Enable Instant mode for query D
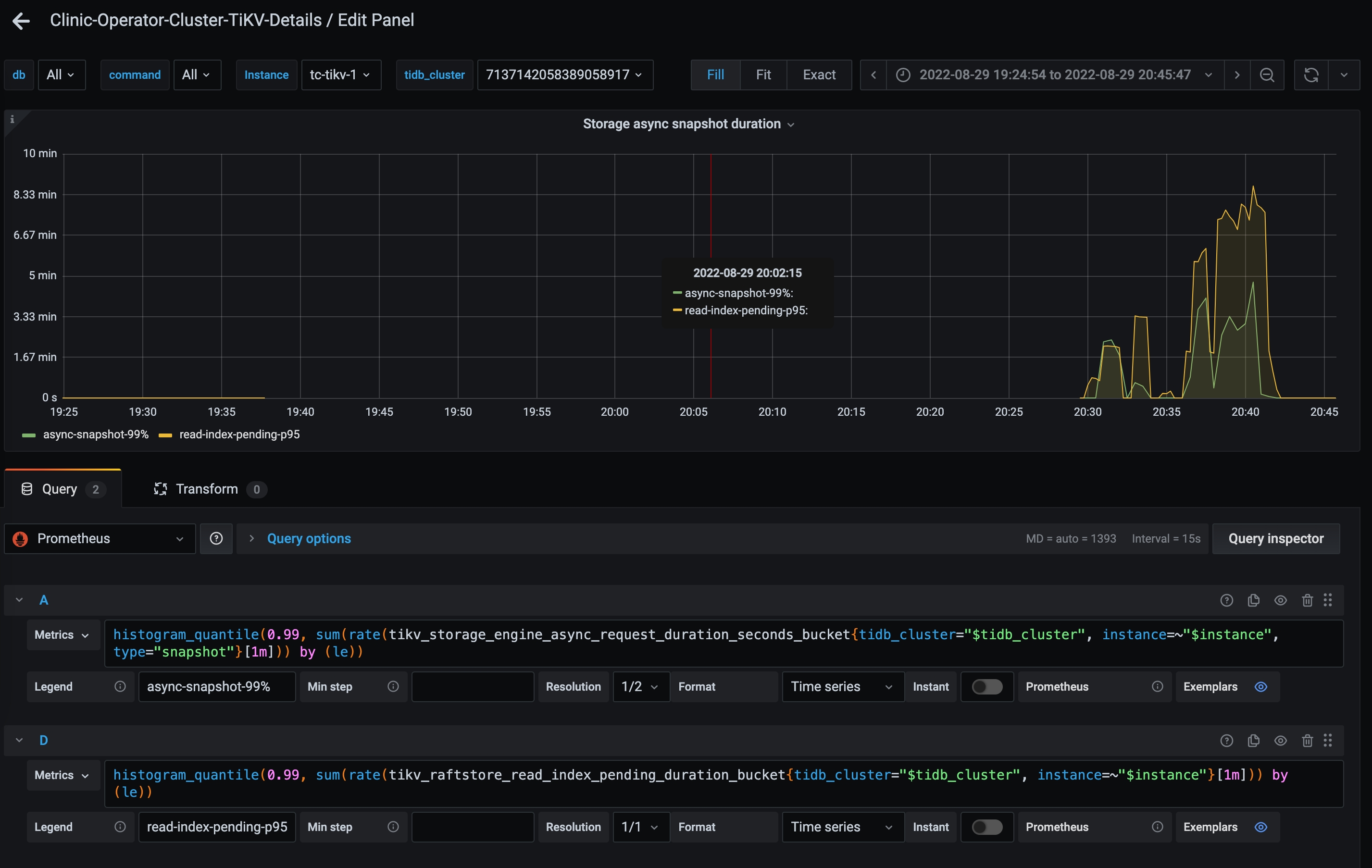Screen dimensions: 1372x868 click(x=986, y=827)
